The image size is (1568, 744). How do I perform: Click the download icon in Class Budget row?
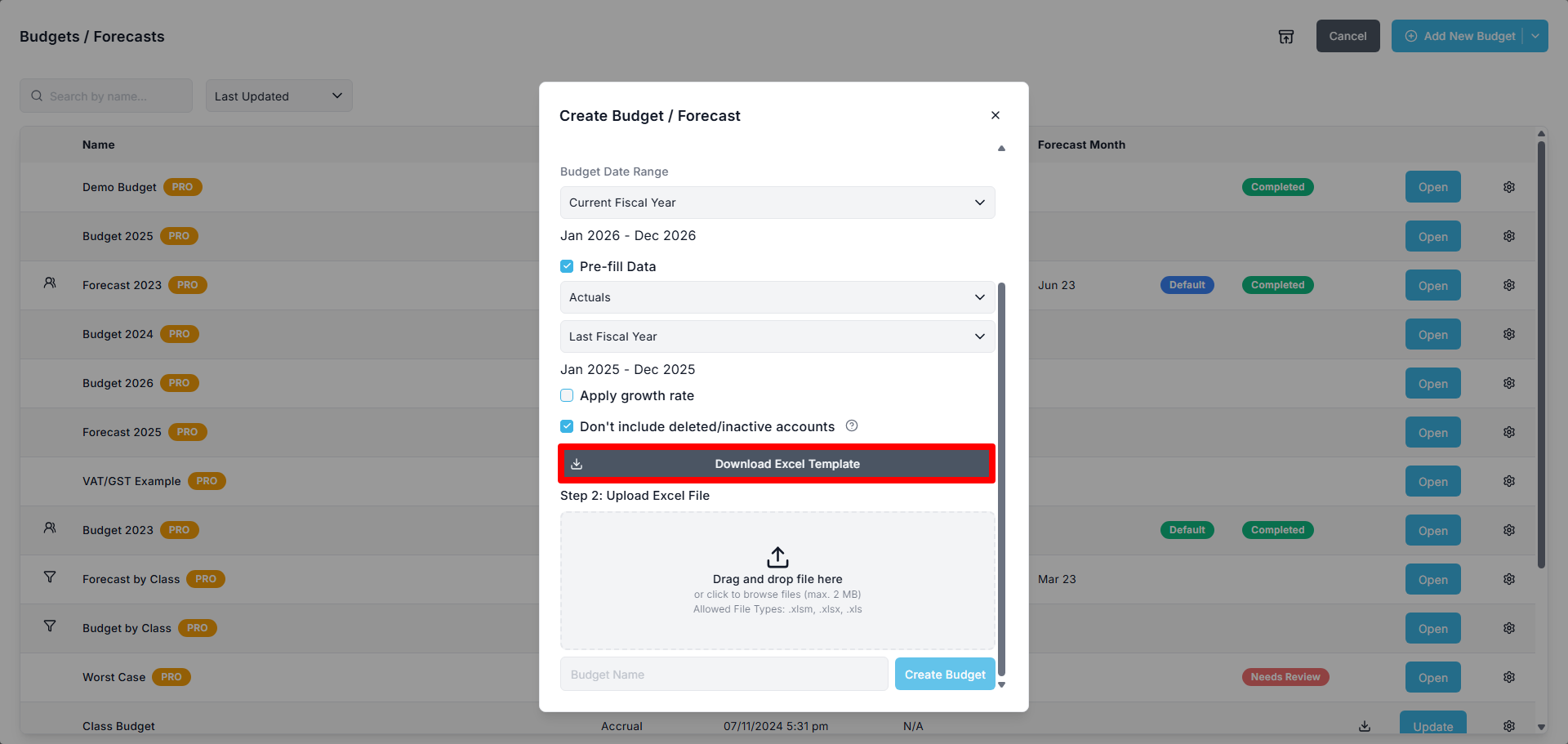[x=1365, y=726]
